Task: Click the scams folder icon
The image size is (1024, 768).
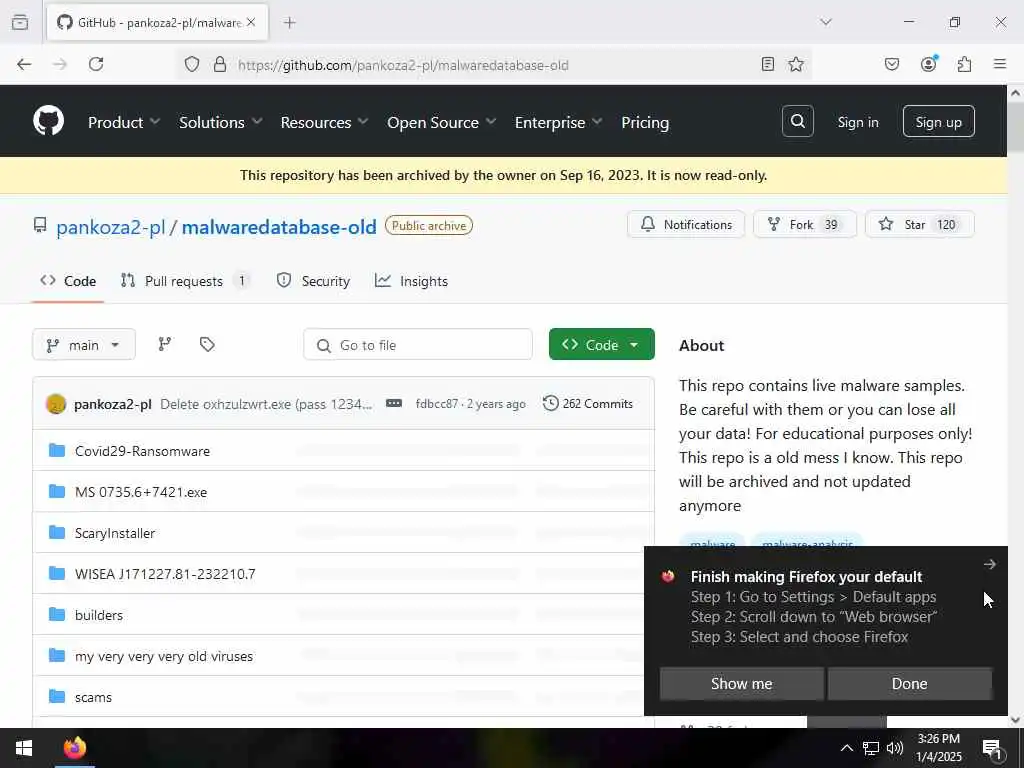Action: pyautogui.click(x=57, y=696)
